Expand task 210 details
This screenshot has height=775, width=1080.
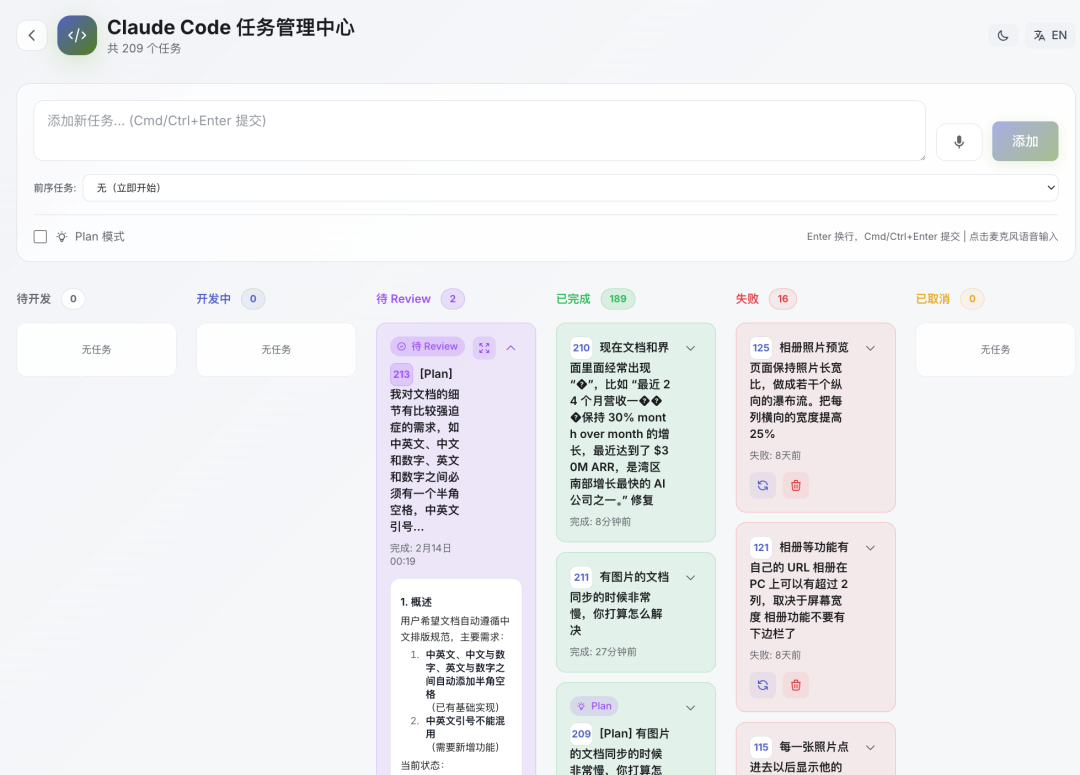[690, 348]
